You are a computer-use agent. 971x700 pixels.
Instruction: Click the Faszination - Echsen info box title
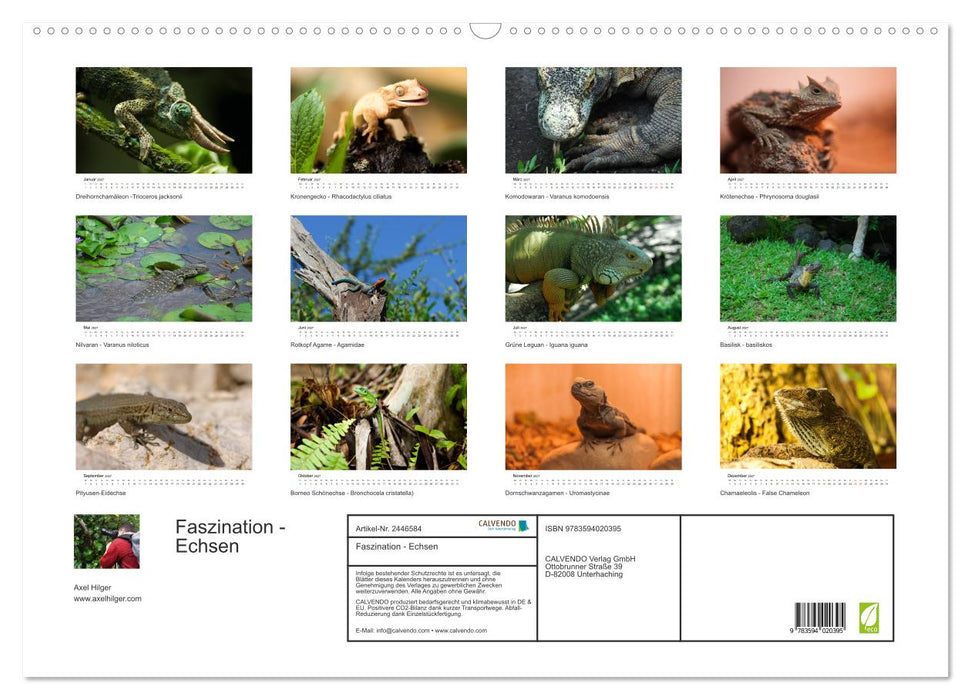tap(397, 547)
